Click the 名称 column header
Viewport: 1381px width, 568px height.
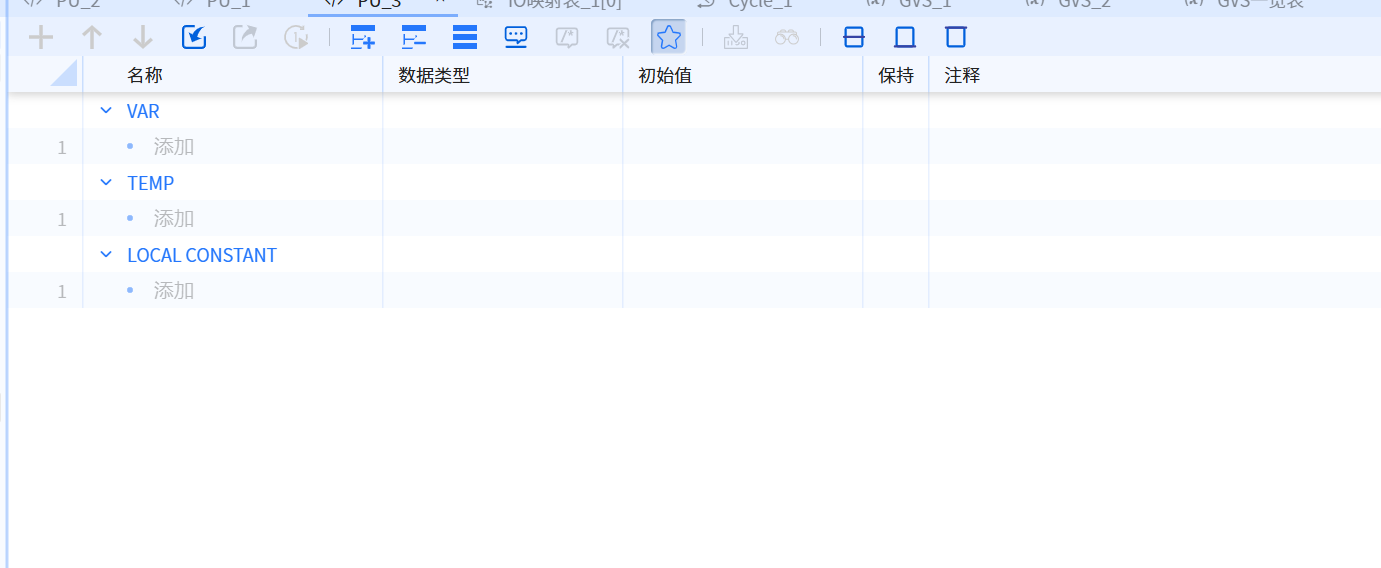145,75
